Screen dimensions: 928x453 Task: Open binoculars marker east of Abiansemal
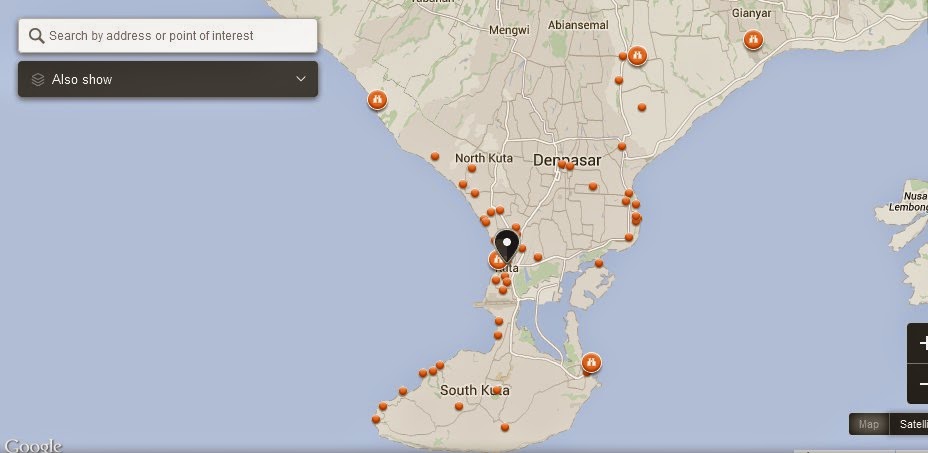(x=637, y=56)
